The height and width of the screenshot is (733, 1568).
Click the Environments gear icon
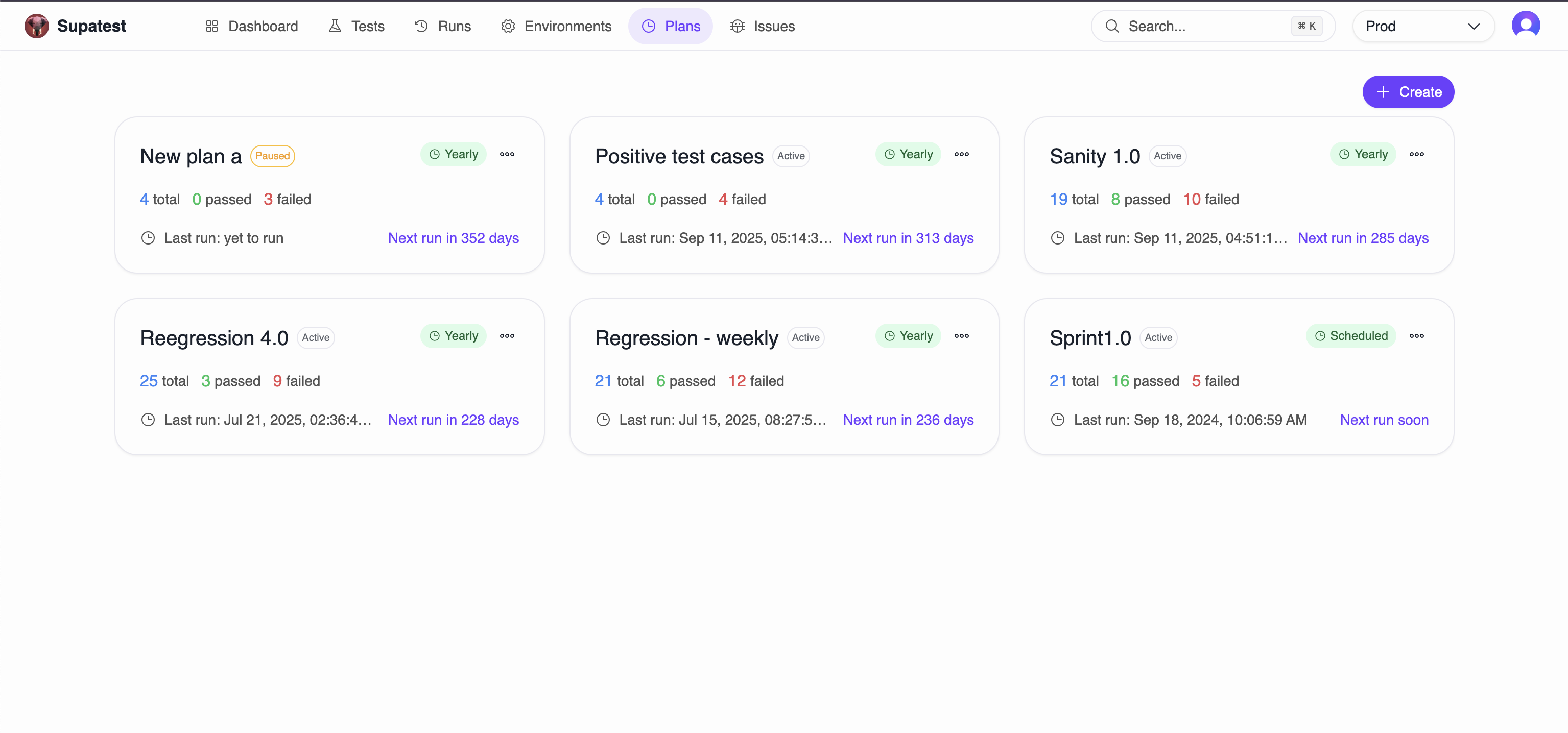click(508, 26)
